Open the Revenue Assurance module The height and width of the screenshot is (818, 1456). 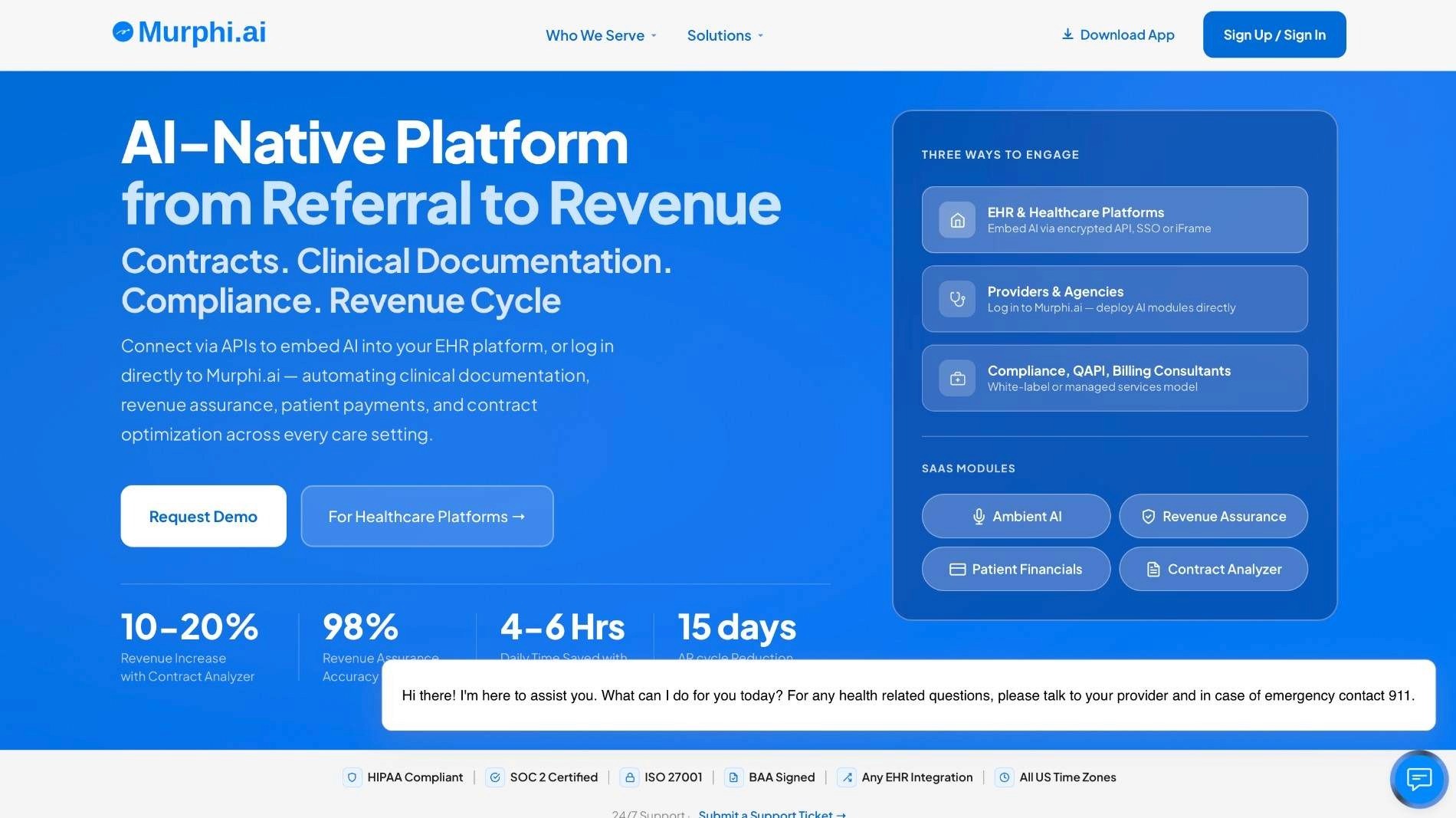point(1213,517)
